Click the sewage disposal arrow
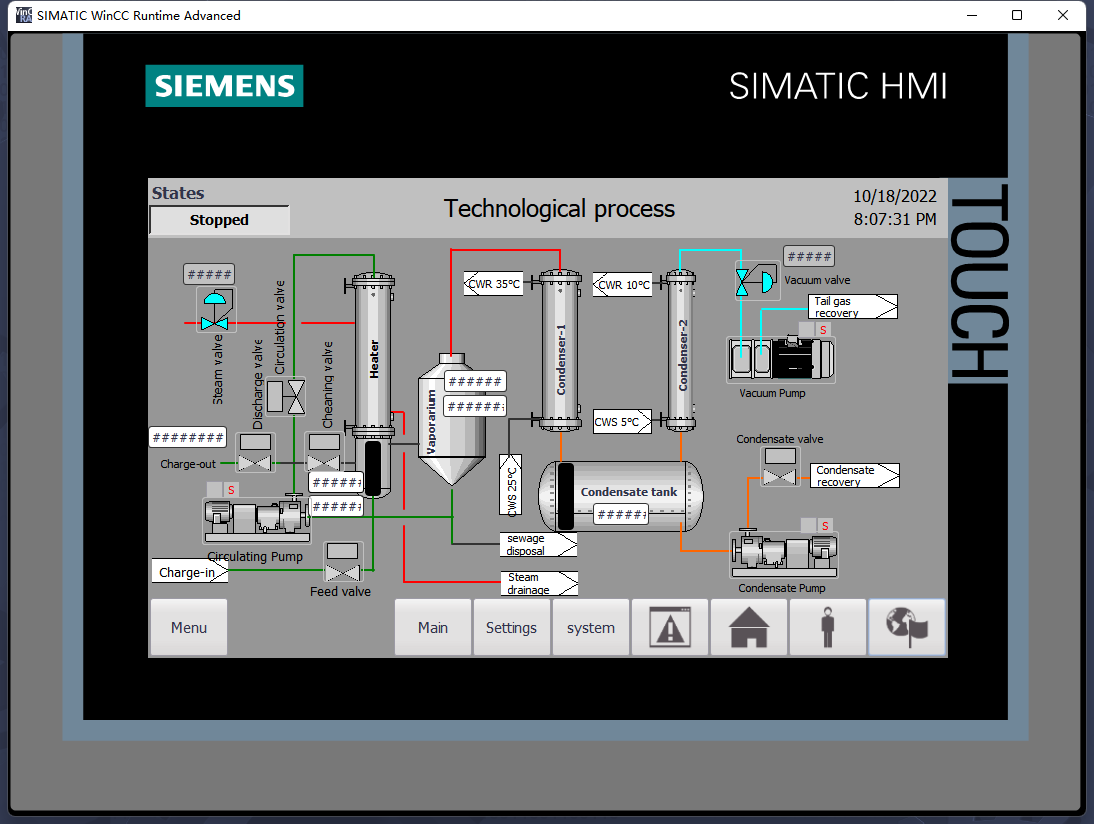The image size is (1094, 824). tap(539, 544)
